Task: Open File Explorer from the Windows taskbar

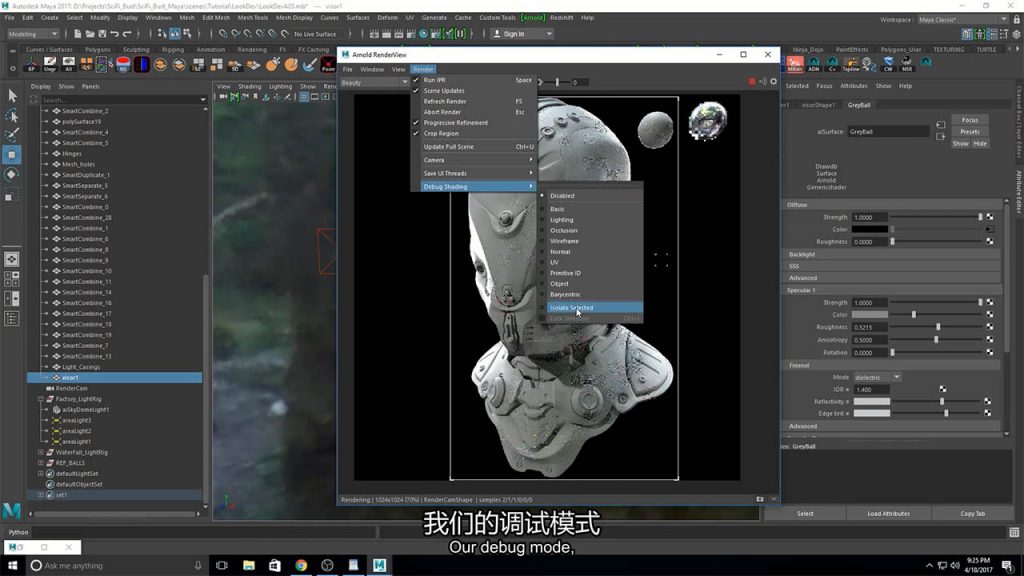Action: 248,565
